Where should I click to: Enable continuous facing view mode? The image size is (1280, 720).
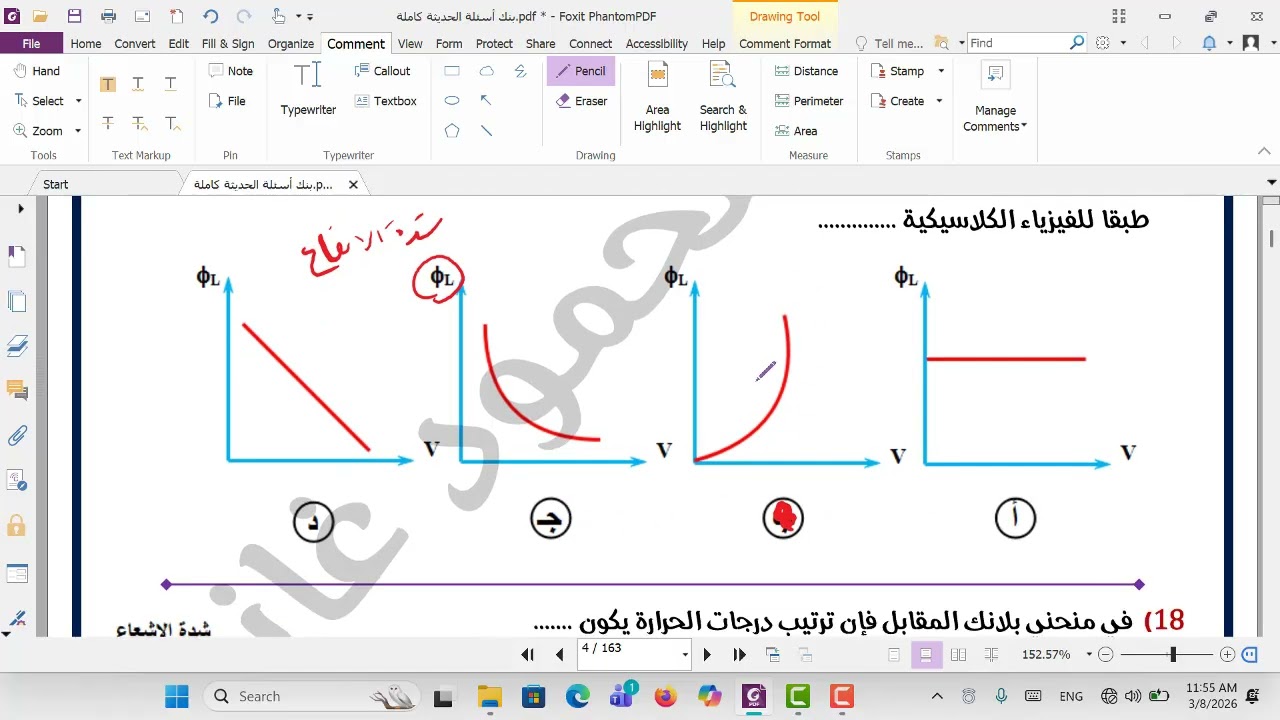(x=991, y=655)
